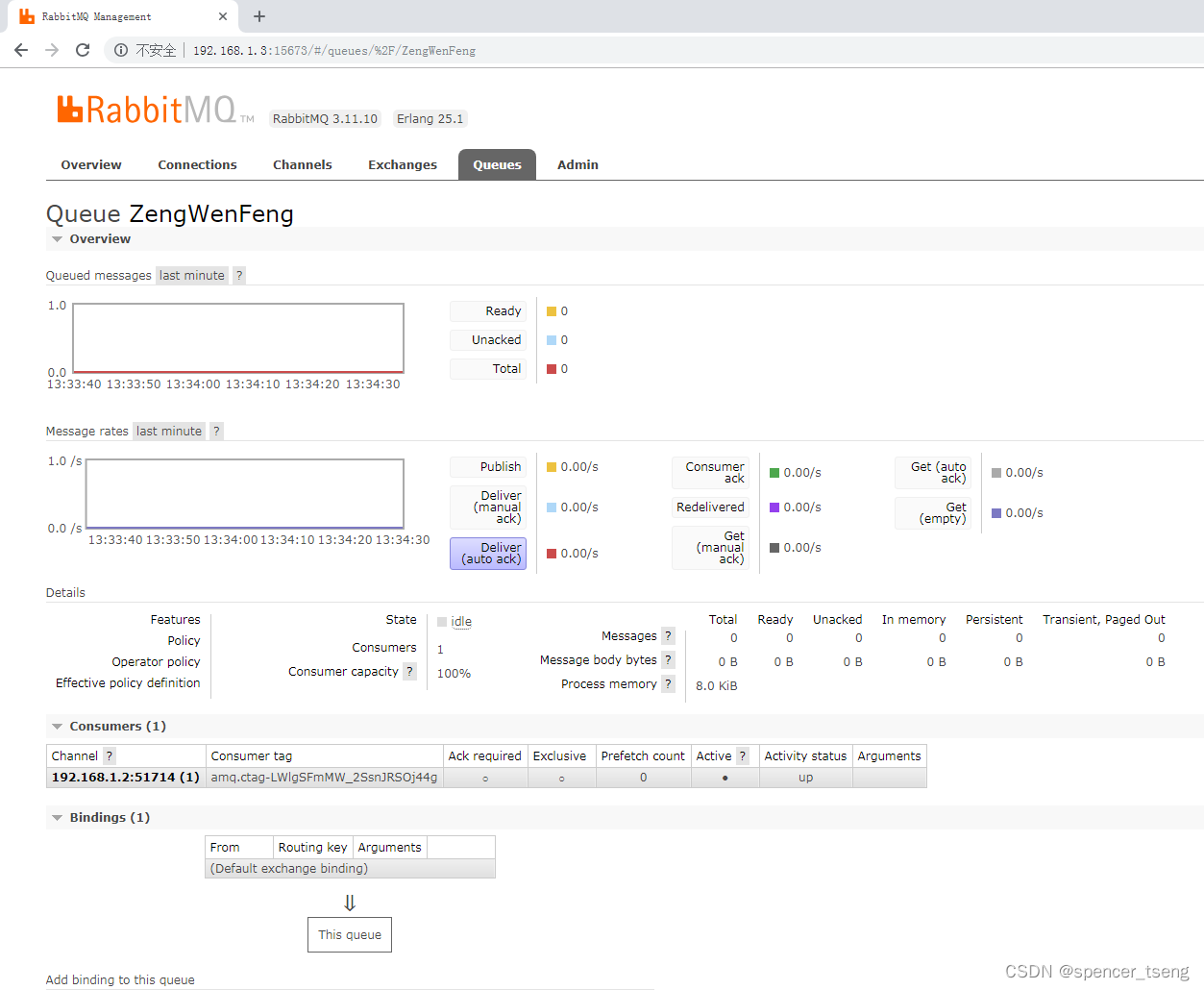Click the browser refresh icon

82,50
